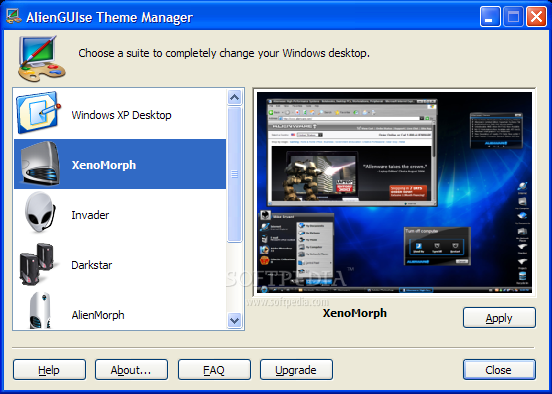Open the Help button

pos(49,370)
